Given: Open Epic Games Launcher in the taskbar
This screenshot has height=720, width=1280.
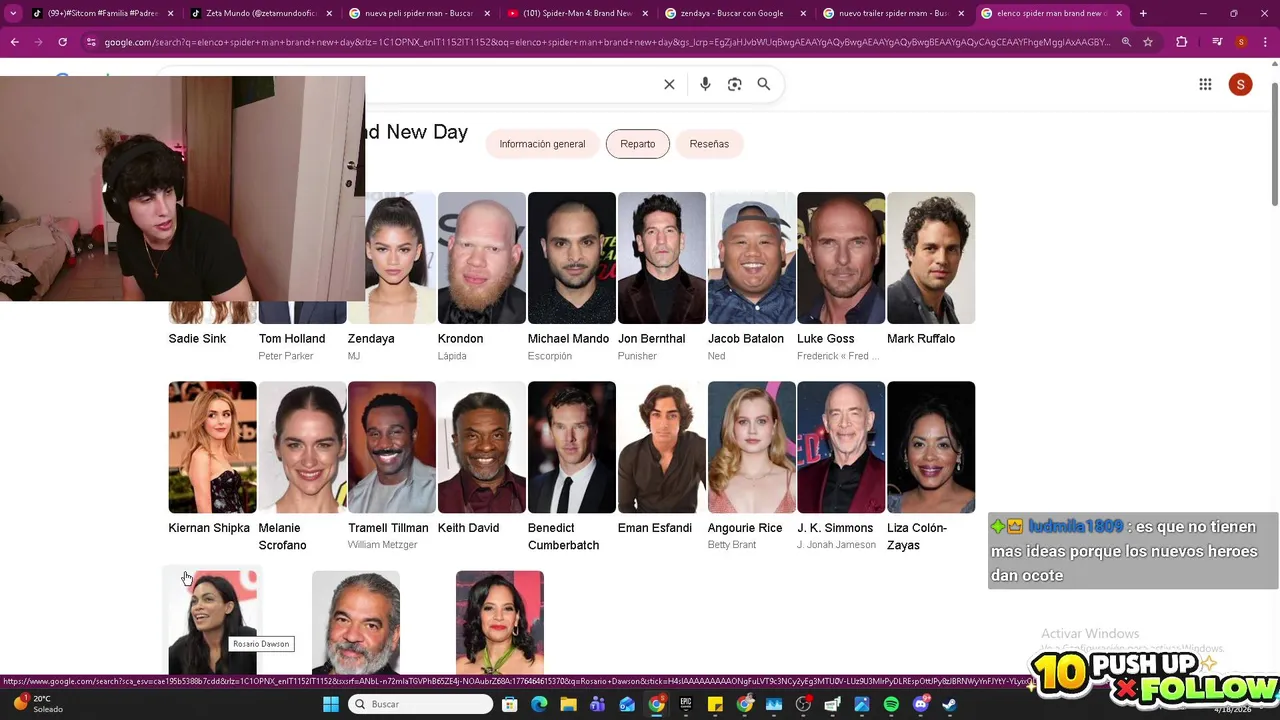Looking at the screenshot, I should [686, 704].
